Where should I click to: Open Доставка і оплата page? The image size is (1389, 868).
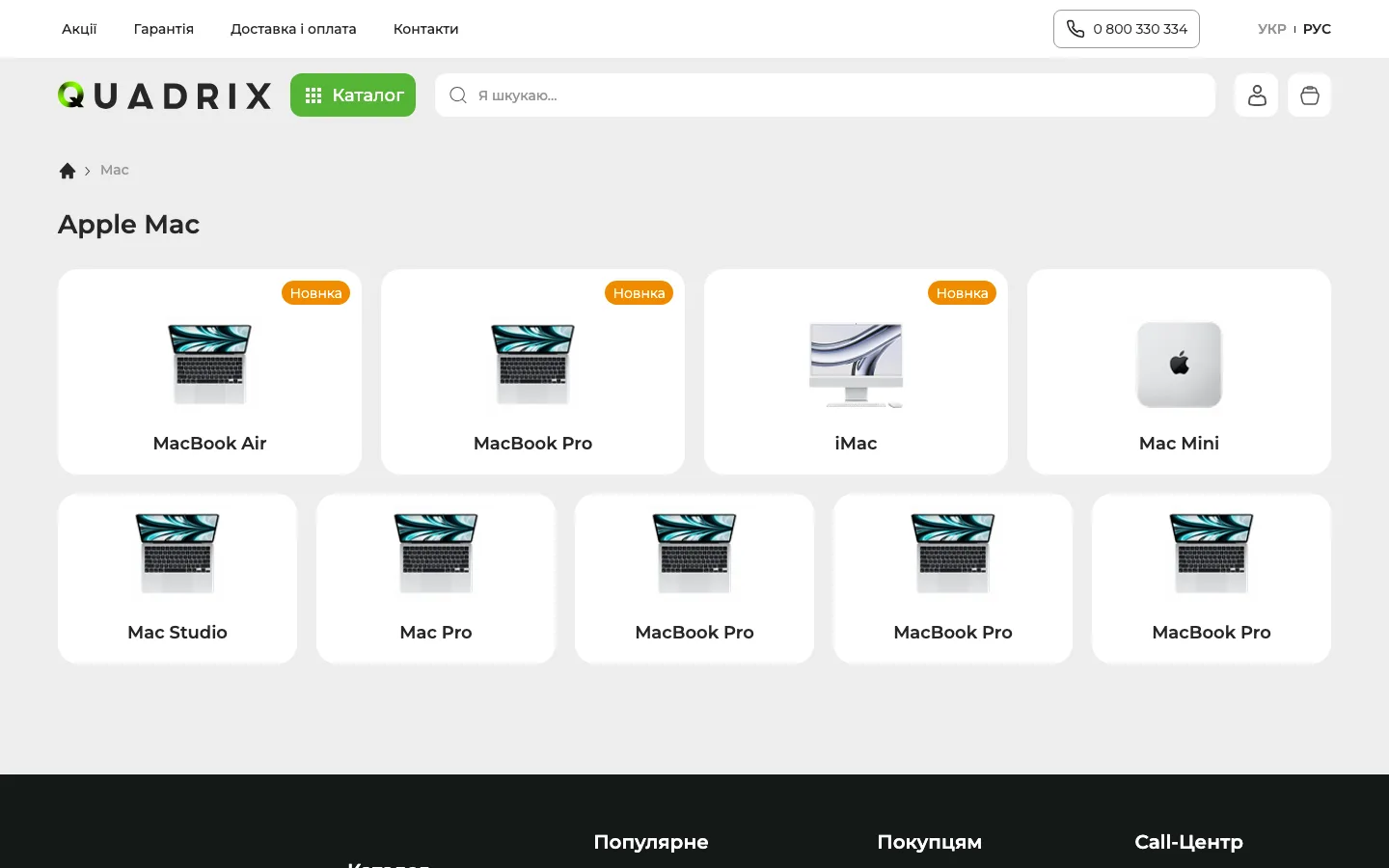293,29
